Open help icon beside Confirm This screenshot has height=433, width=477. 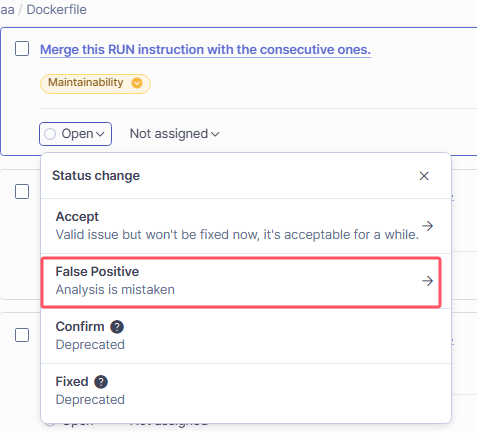pyautogui.click(x=117, y=327)
